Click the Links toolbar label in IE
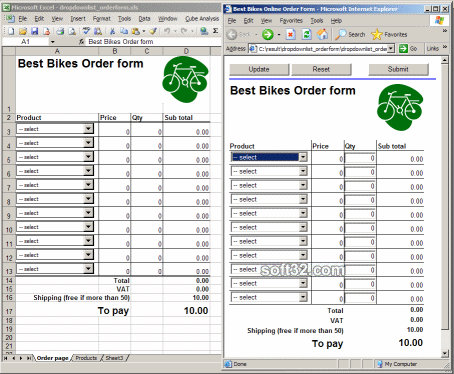 coord(432,49)
